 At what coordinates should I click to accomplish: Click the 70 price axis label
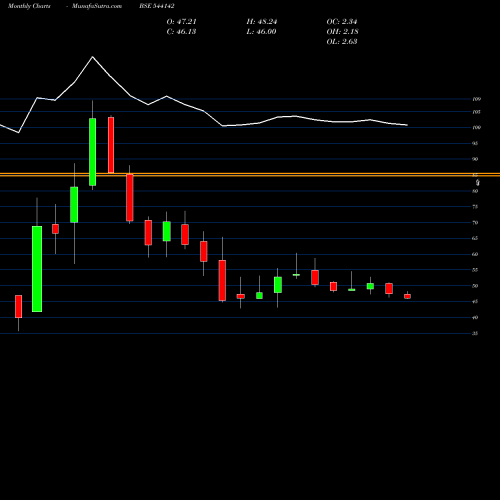[475, 222]
